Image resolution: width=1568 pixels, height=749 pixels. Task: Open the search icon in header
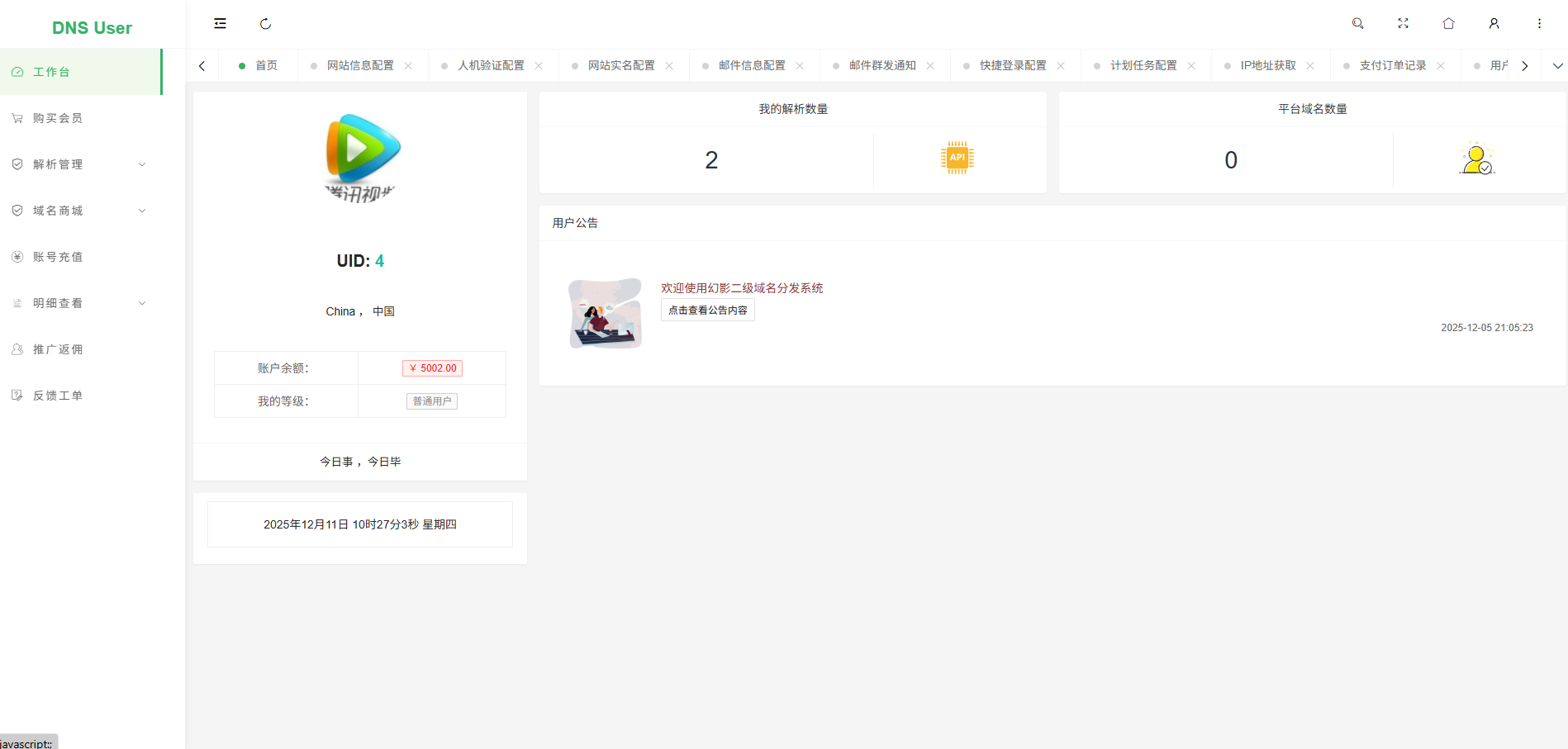1357,24
